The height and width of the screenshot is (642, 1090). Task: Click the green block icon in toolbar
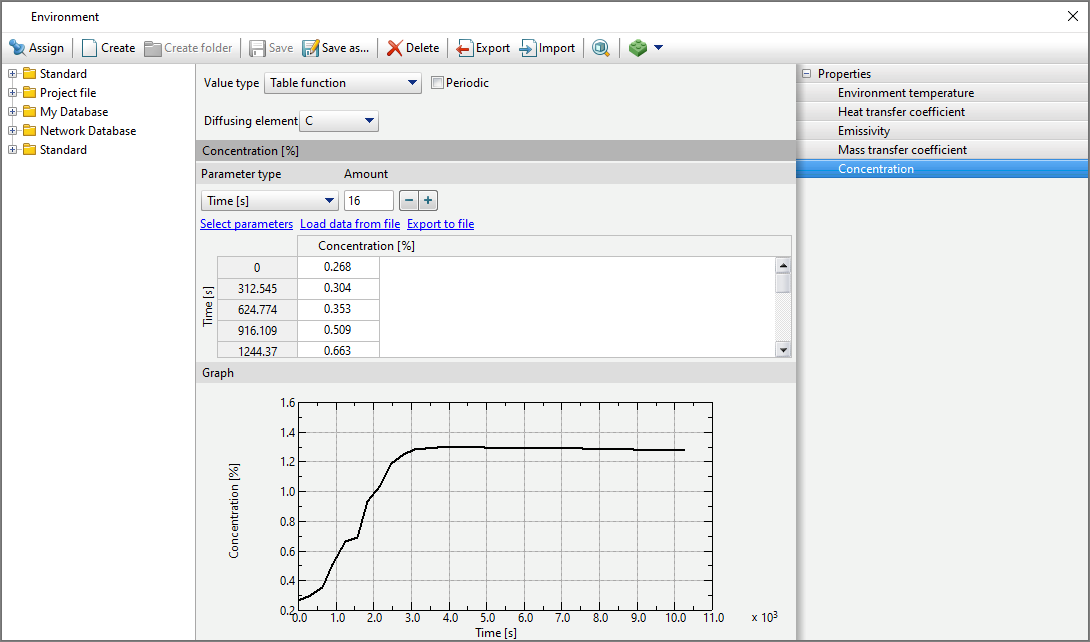click(638, 48)
